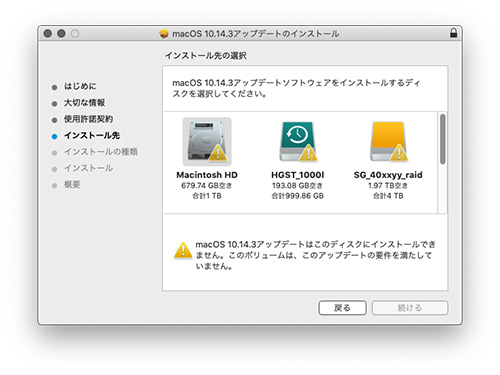Click the warning triangle beside the error message
The height and width of the screenshot is (375, 500).
[183, 250]
